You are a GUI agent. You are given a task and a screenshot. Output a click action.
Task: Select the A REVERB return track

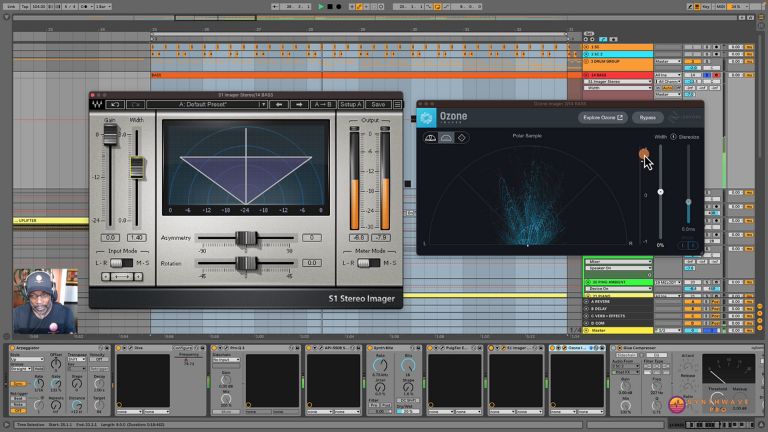618,302
